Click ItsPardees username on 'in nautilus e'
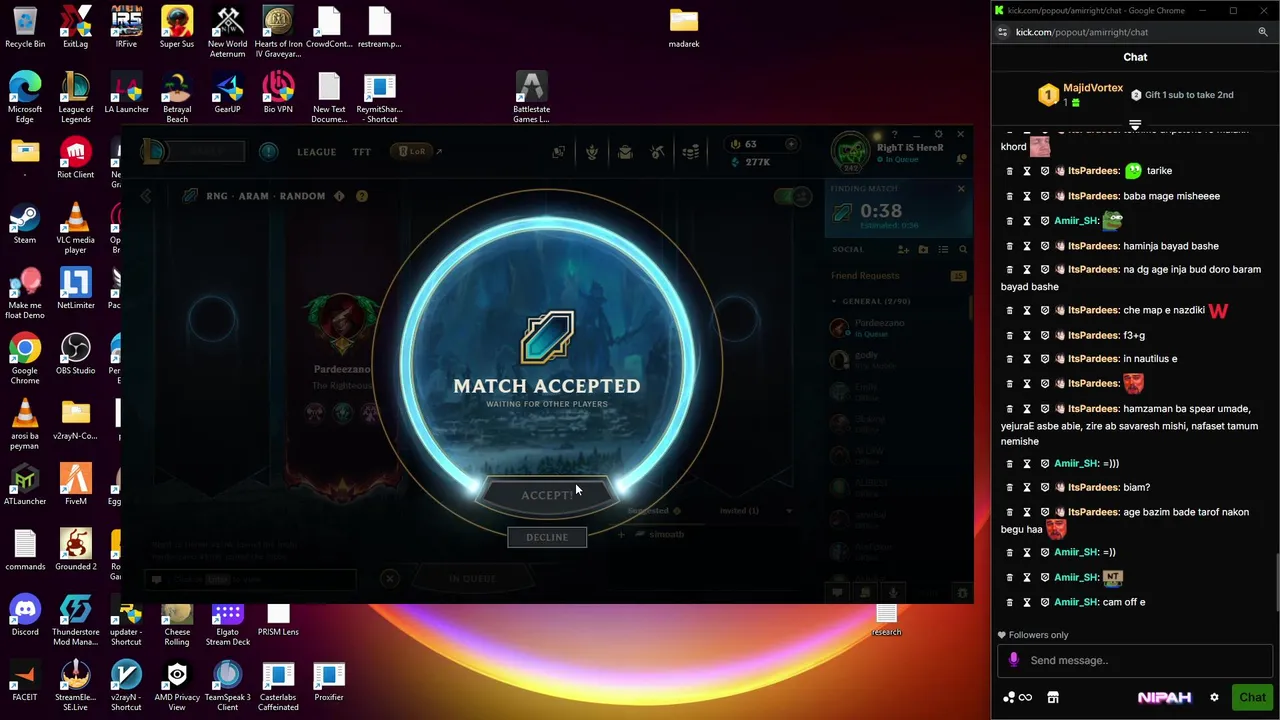 coord(1093,358)
